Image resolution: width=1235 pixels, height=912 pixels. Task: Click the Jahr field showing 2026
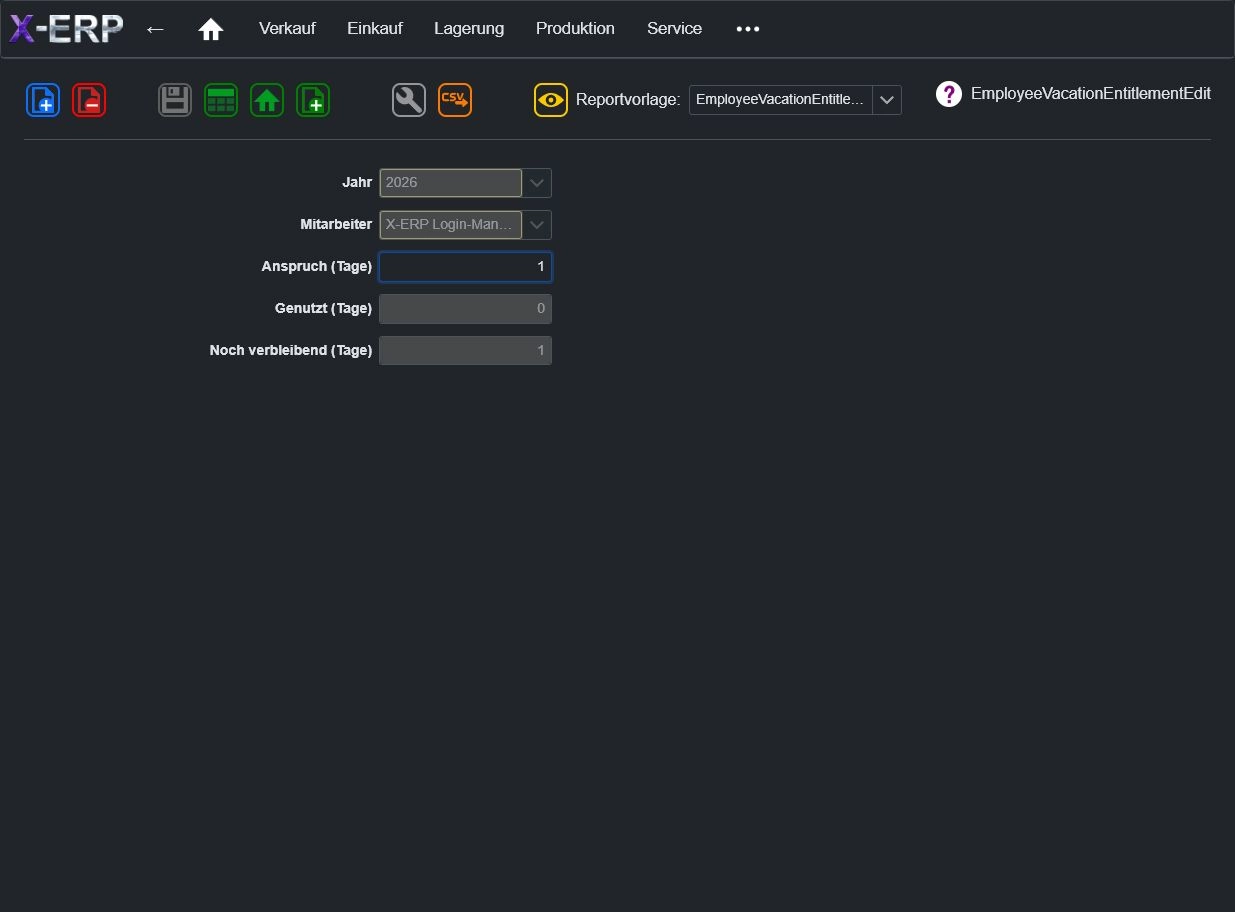[451, 183]
